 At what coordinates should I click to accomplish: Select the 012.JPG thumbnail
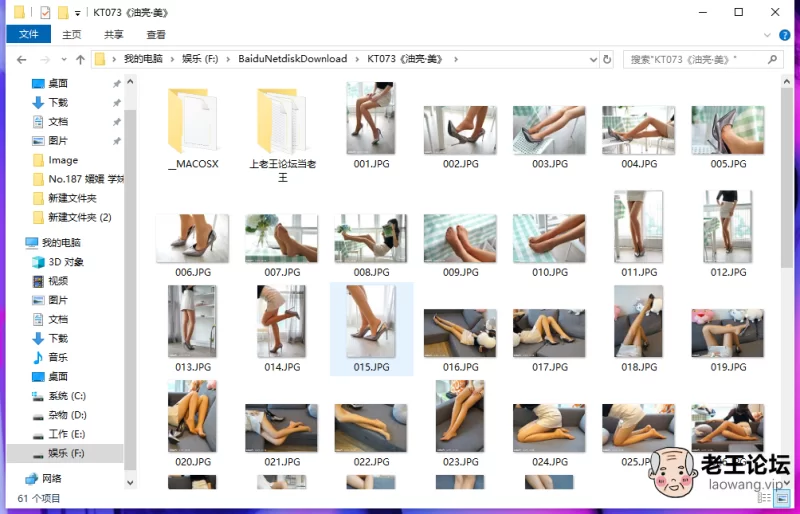[728, 227]
